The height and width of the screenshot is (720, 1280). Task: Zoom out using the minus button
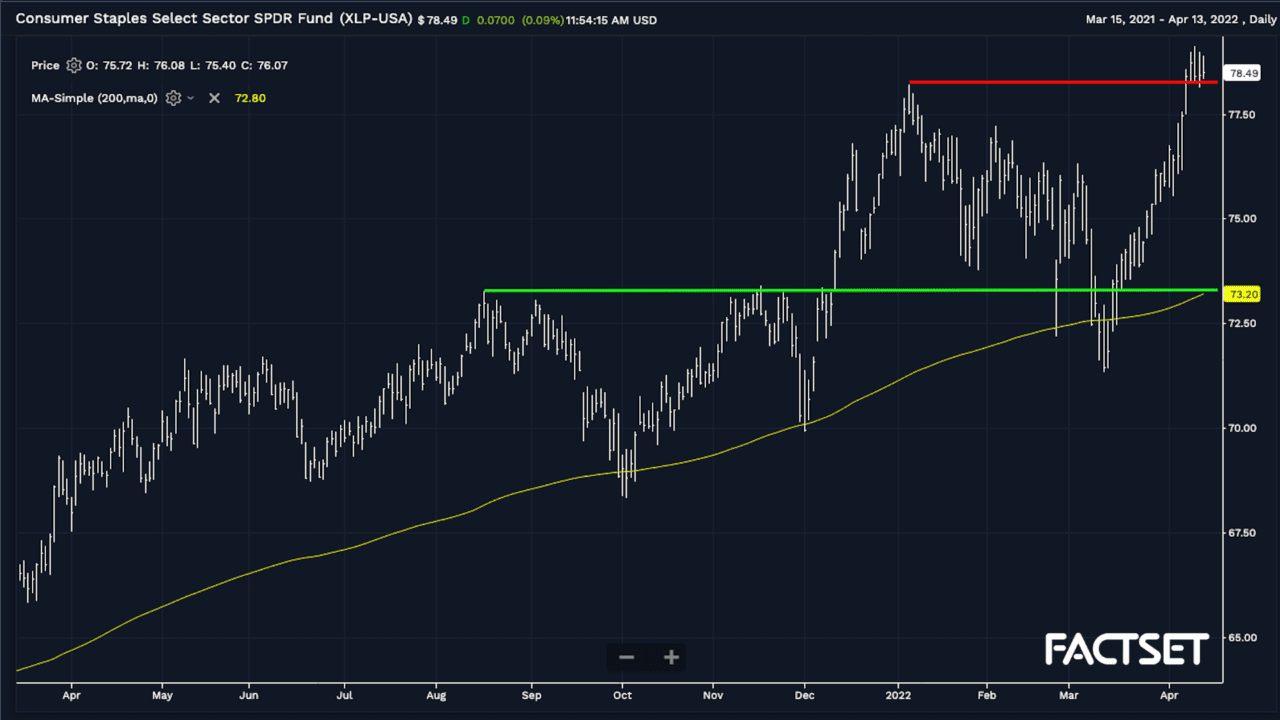[x=627, y=657]
